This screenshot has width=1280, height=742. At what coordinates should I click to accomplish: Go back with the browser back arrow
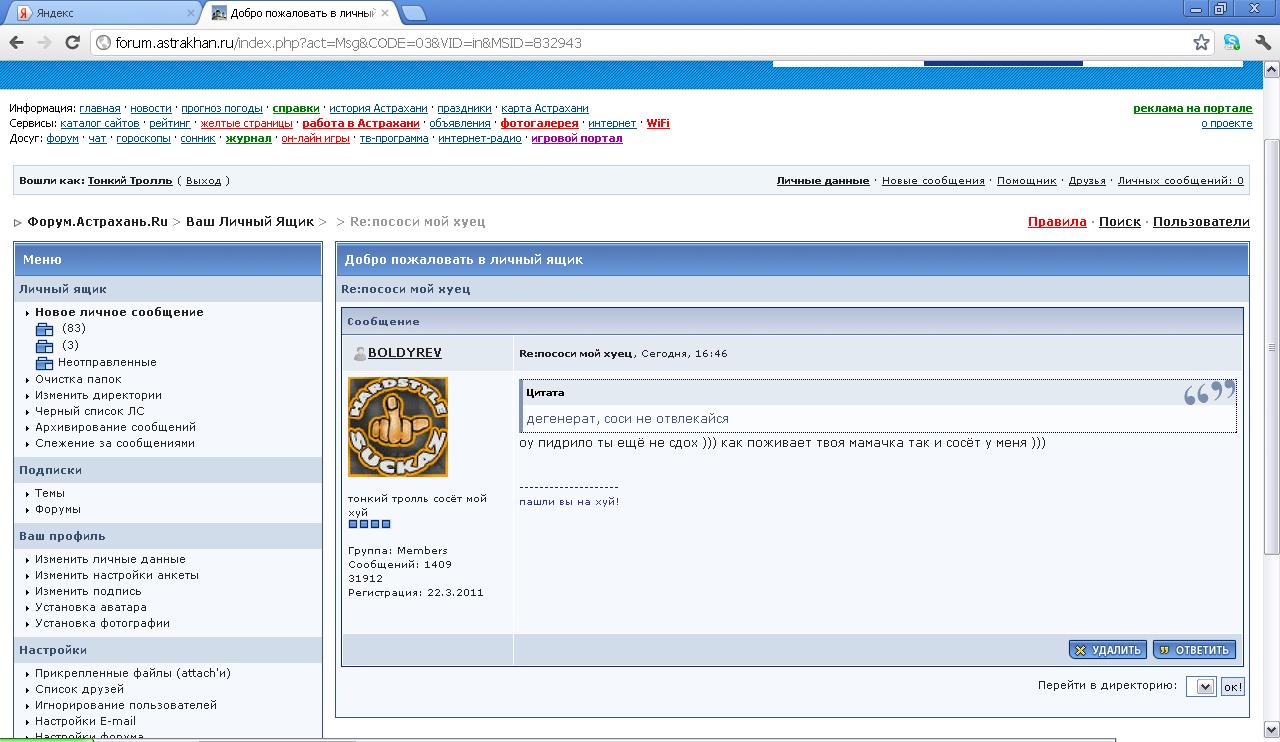pyautogui.click(x=16, y=42)
